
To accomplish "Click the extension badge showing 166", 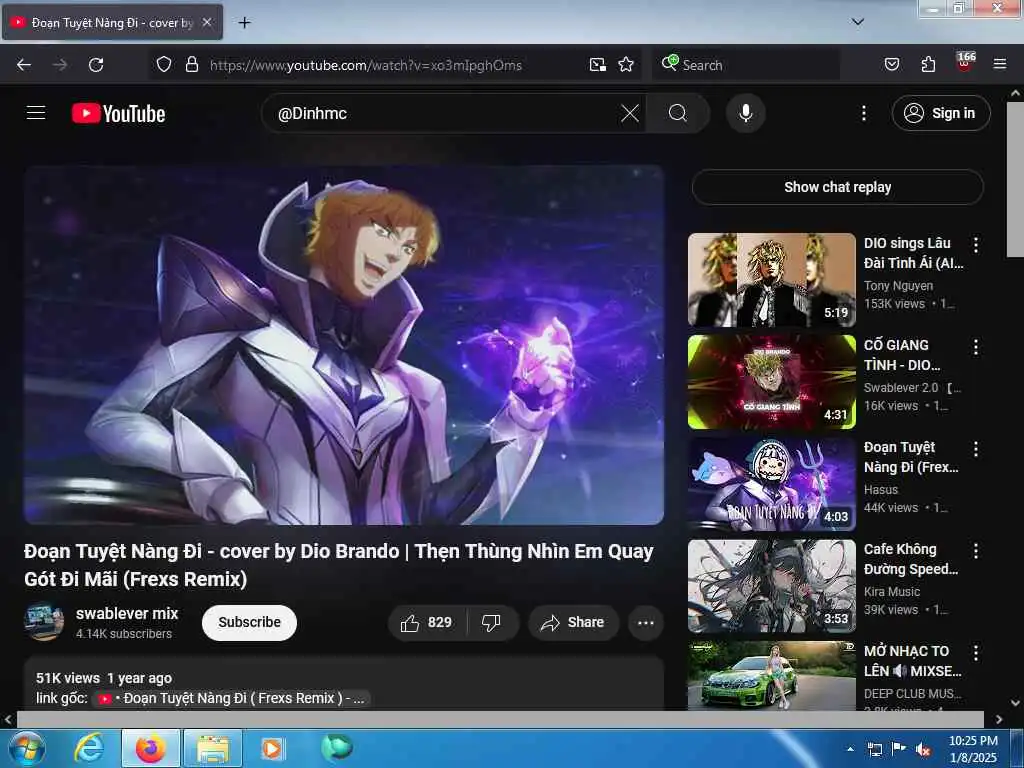I will tap(965, 62).
